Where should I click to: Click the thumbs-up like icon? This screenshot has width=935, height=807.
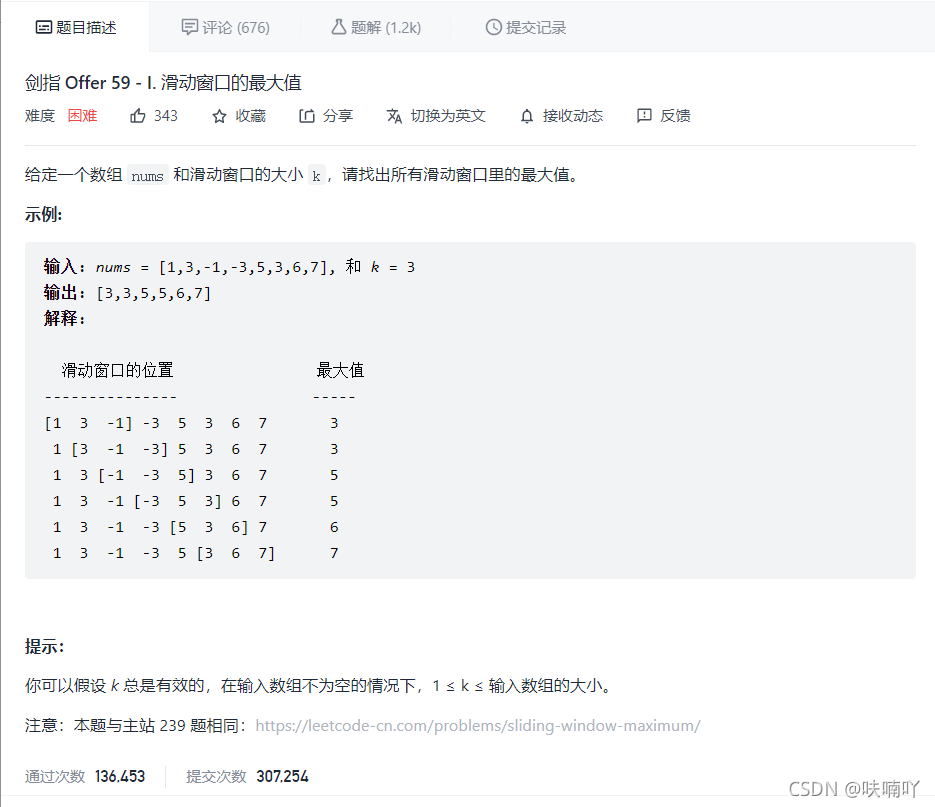[x=137, y=115]
